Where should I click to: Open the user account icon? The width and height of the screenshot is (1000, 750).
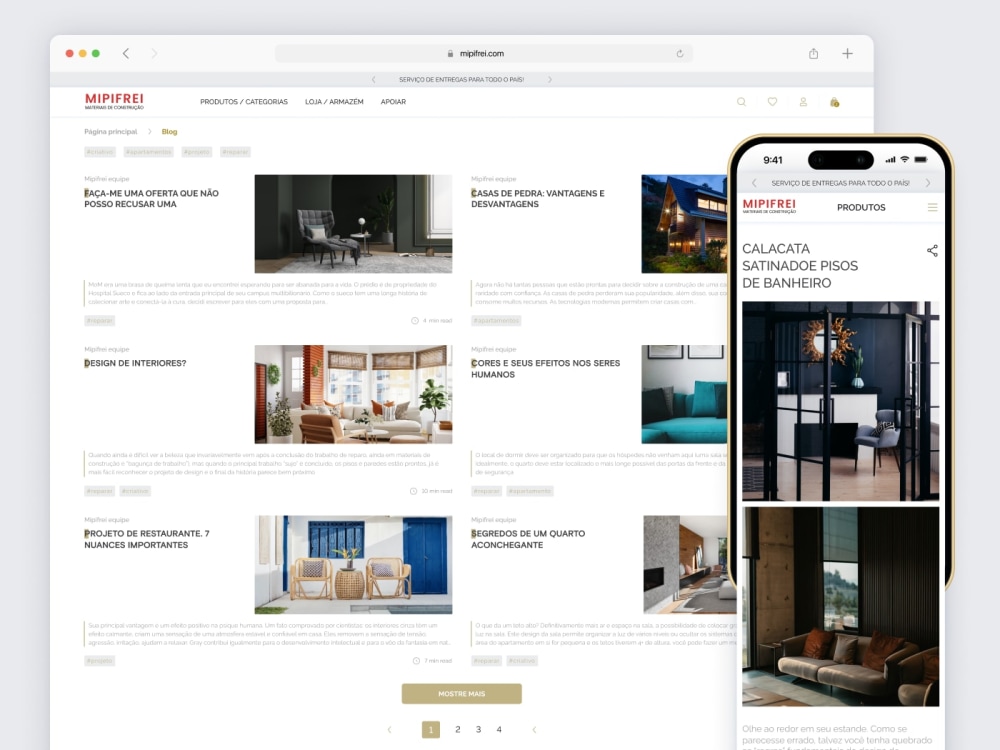(x=803, y=102)
